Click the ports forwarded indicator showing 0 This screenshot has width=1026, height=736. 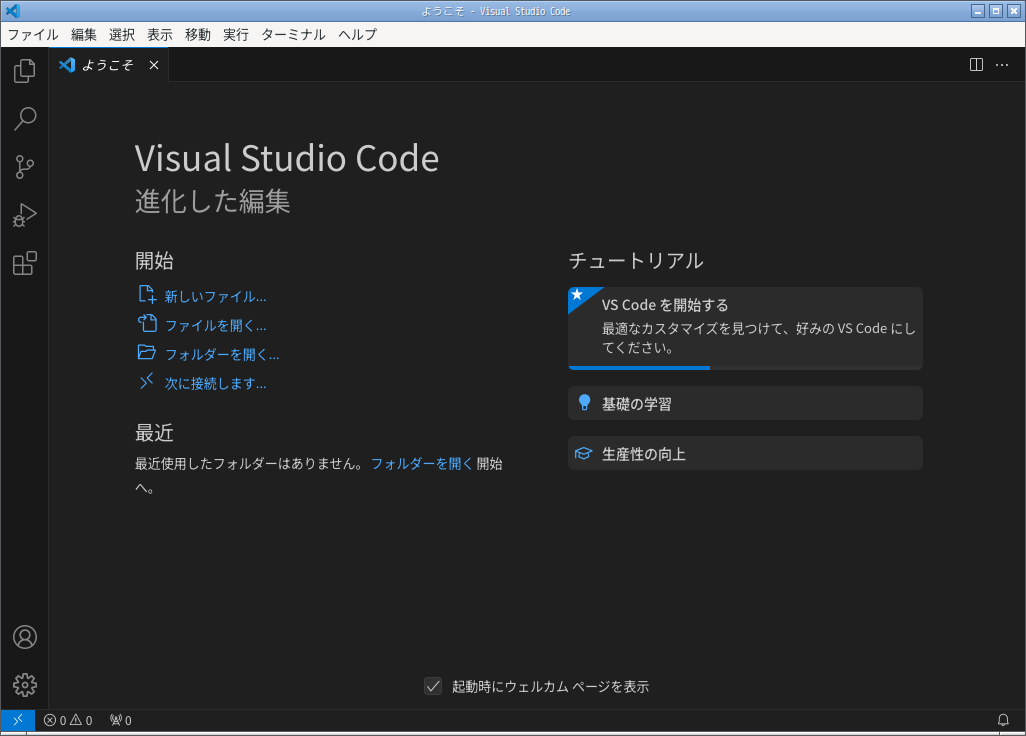point(121,720)
